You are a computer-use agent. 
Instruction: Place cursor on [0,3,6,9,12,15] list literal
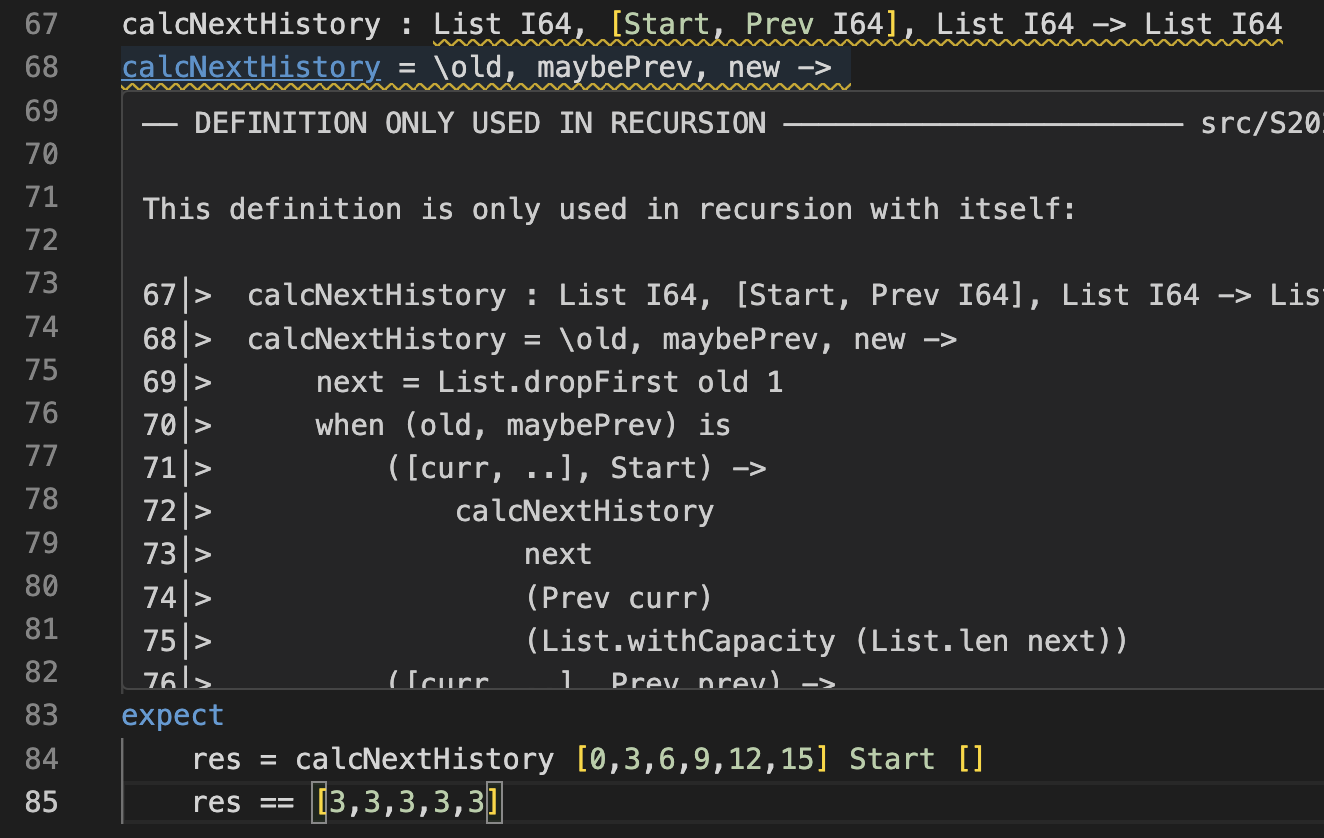tap(703, 759)
